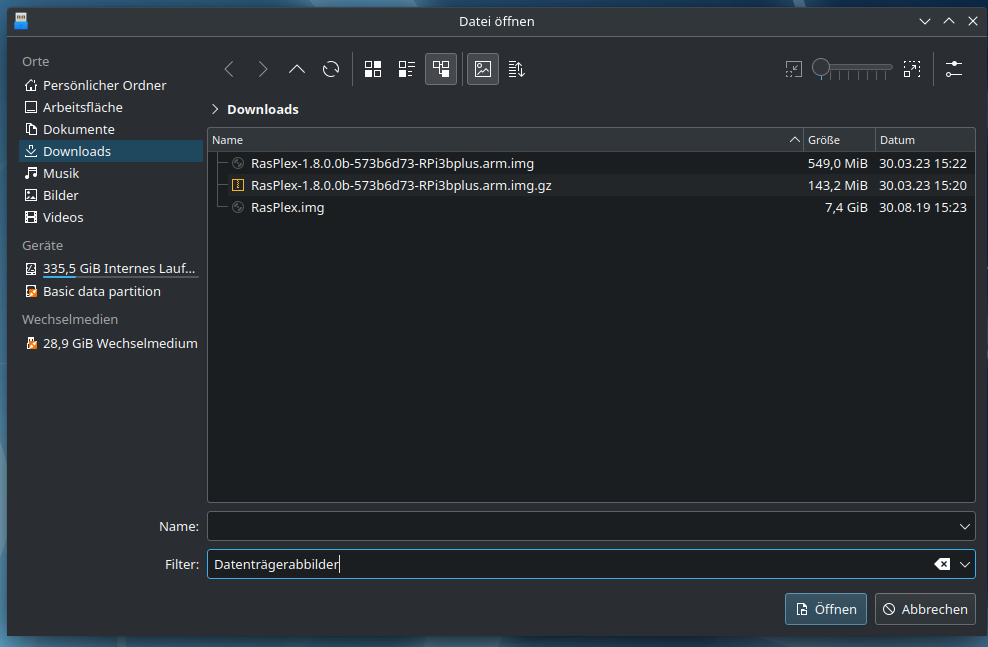Screen dimensions: 988x647
Task: Click the 549,0 MiB size cell
Action: click(x=837, y=164)
